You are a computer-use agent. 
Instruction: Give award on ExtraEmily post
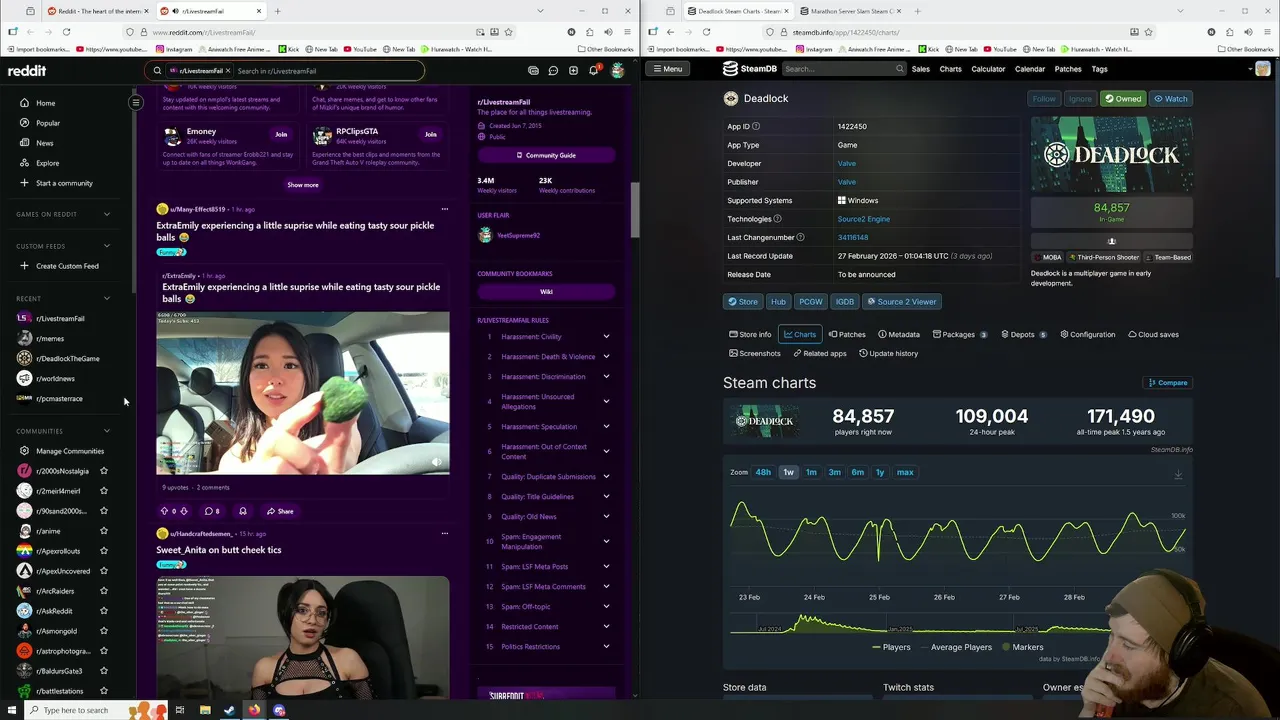click(x=243, y=511)
